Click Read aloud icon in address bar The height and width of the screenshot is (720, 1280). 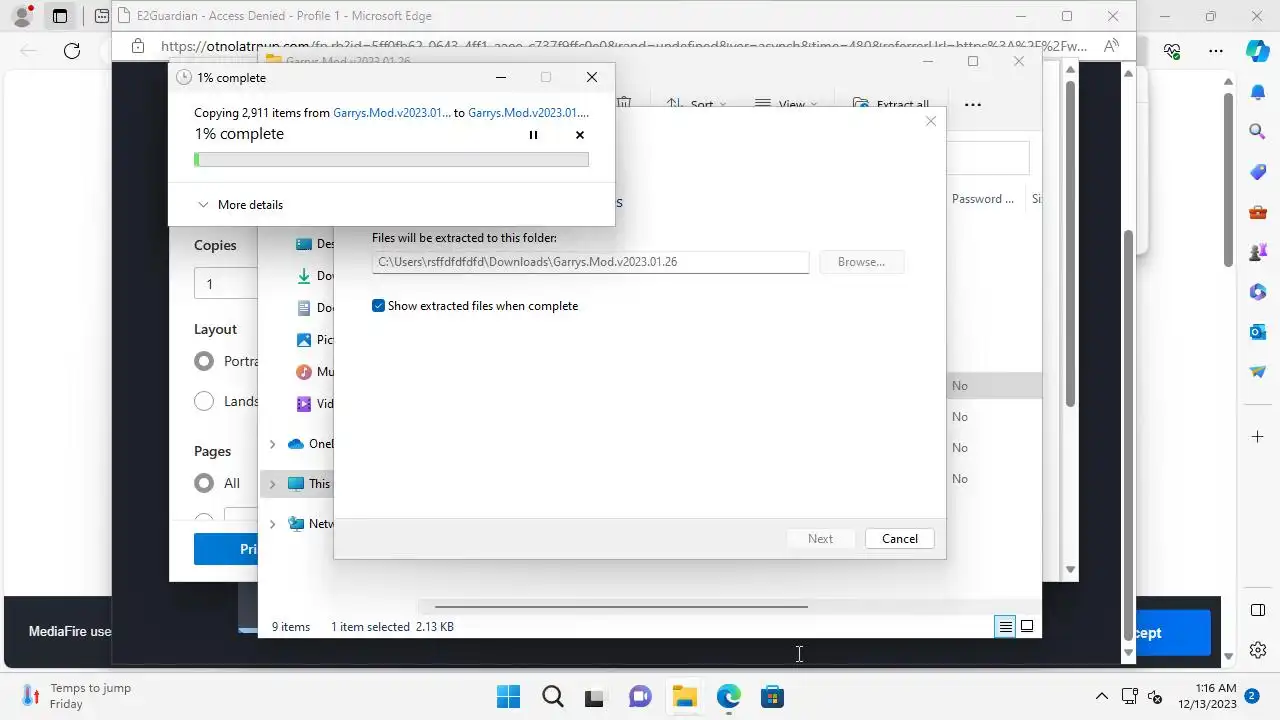[x=1110, y=46]
